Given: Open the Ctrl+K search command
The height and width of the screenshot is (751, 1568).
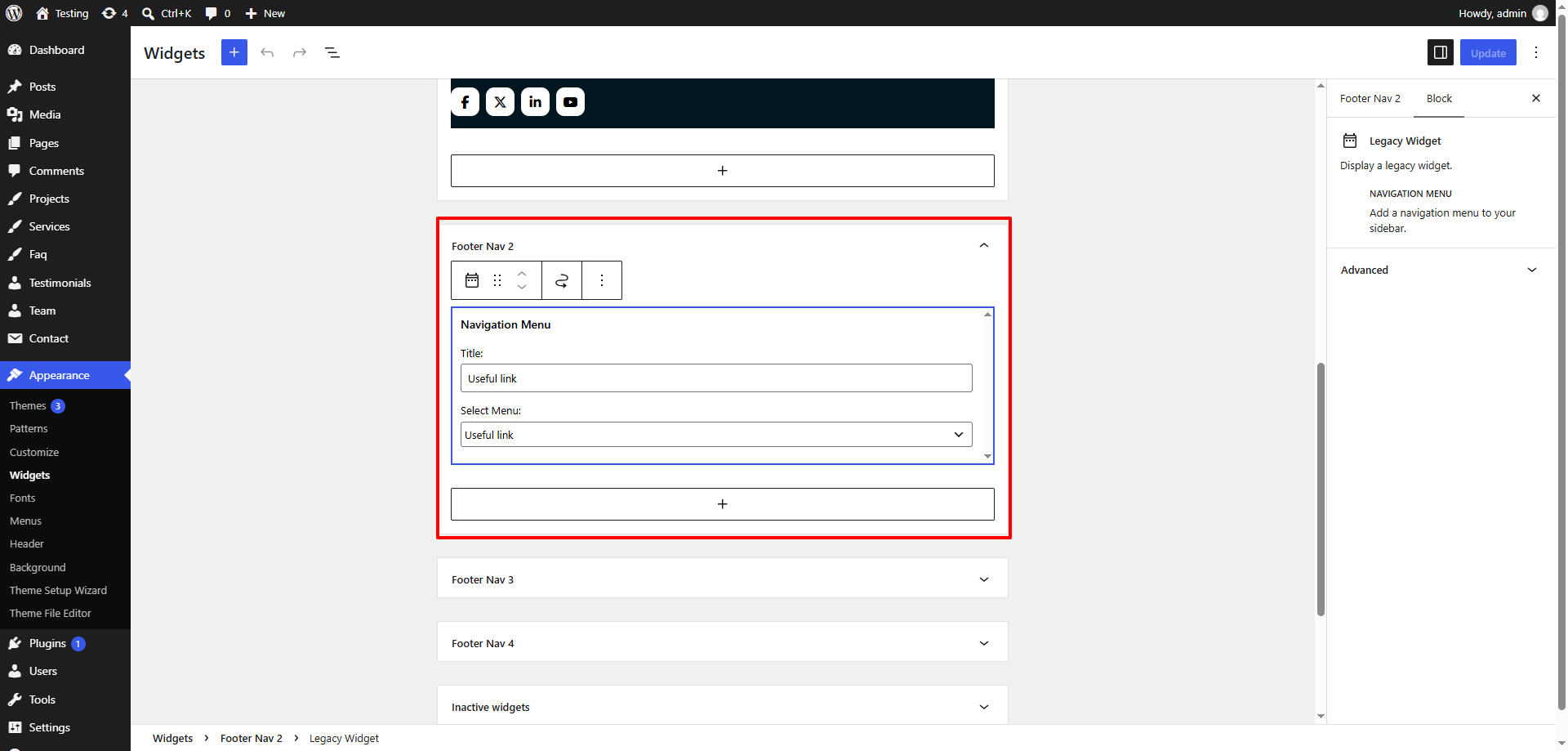Looking at the screenshot, I should [167, 13].
